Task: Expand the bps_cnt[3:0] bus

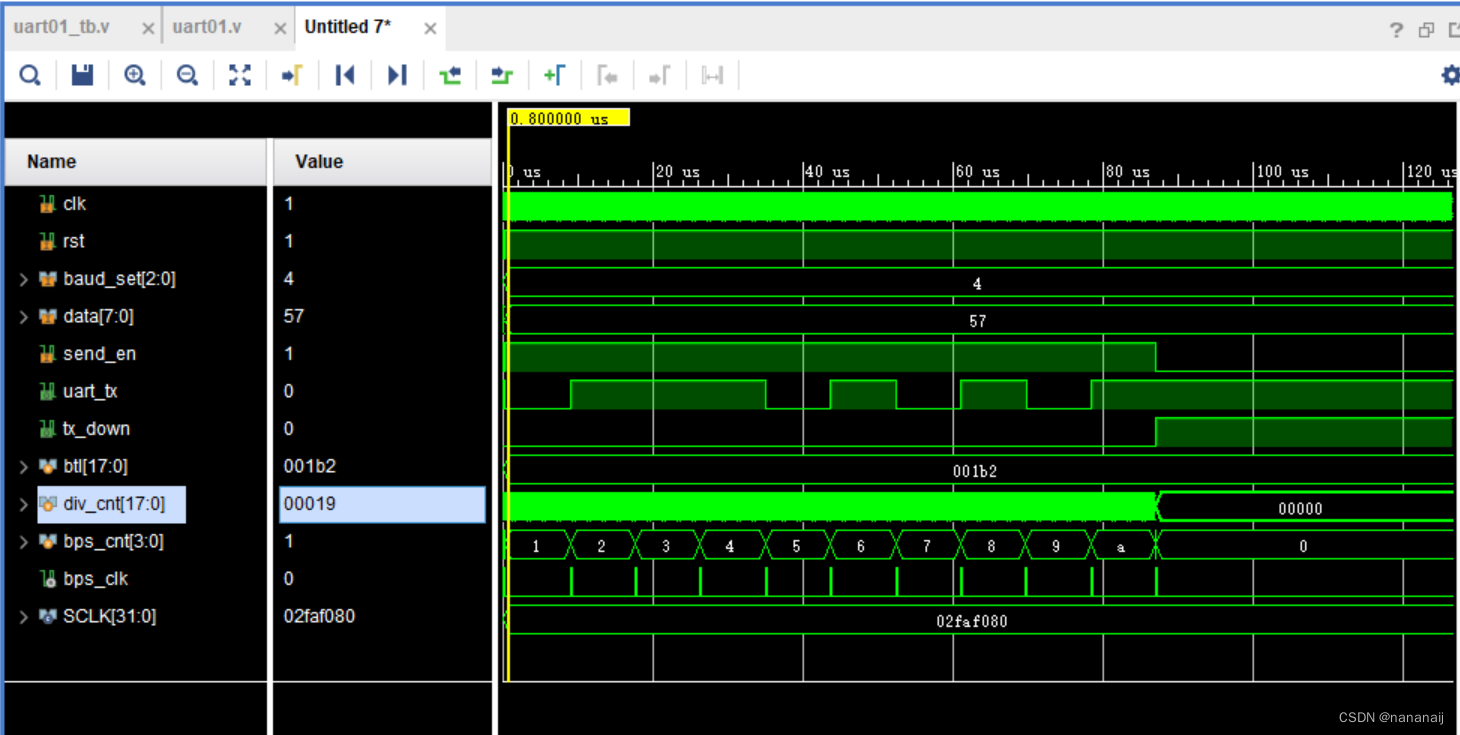Action: click(x=23, y=542)
